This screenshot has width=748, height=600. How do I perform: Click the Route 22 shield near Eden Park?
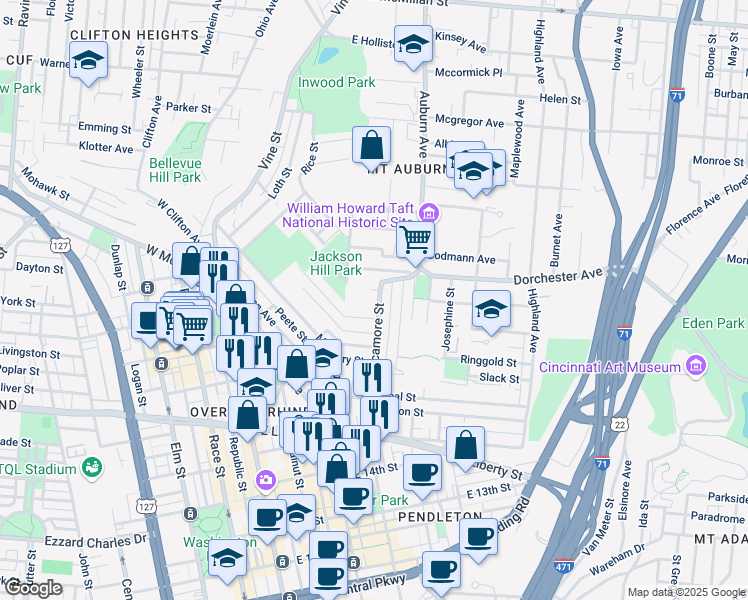point(620,424)
